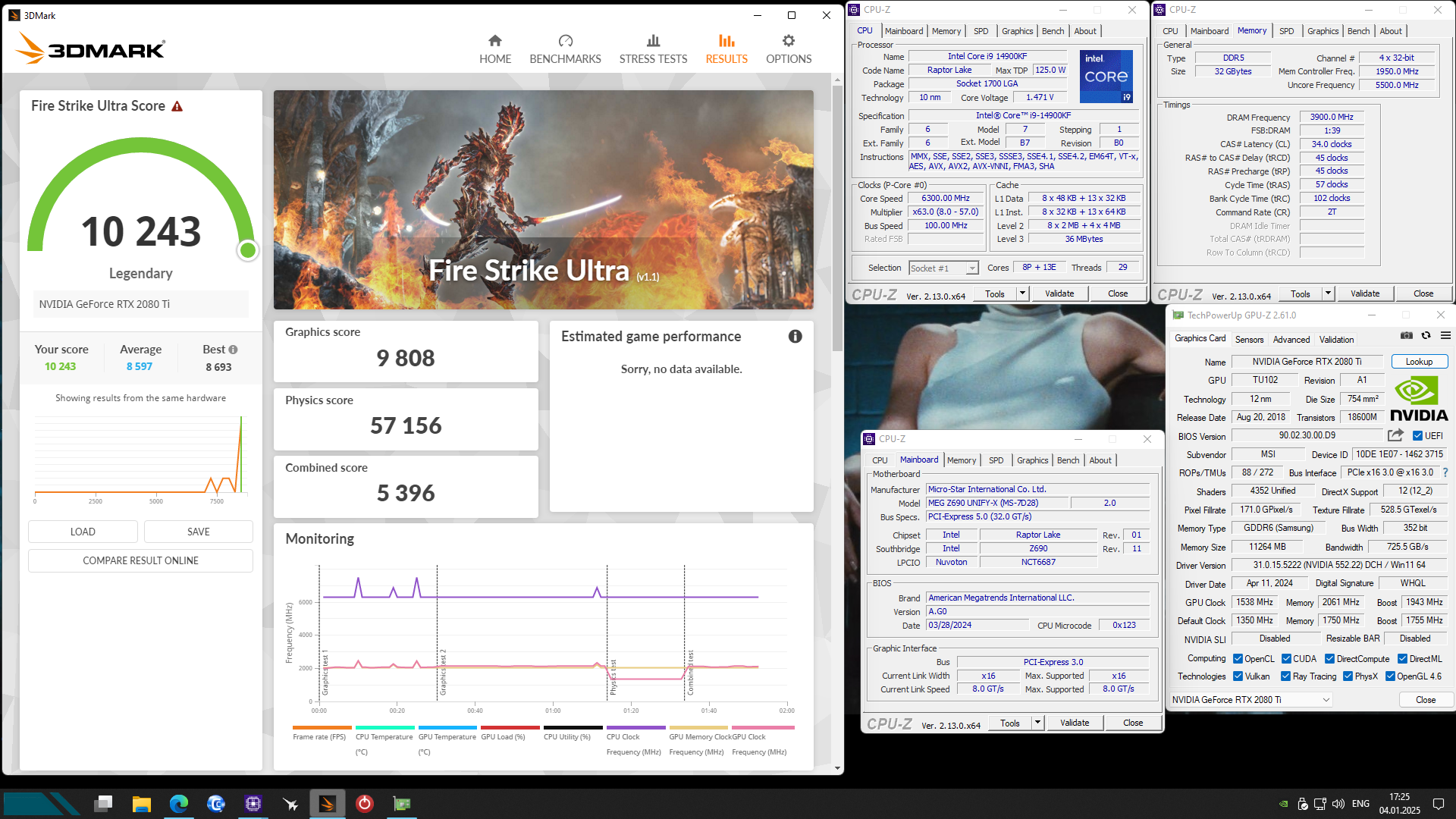Click the Lookup button in GPU-Z
The width and height of the screenshot is (1456, 819).
(x=1419, y=362)
